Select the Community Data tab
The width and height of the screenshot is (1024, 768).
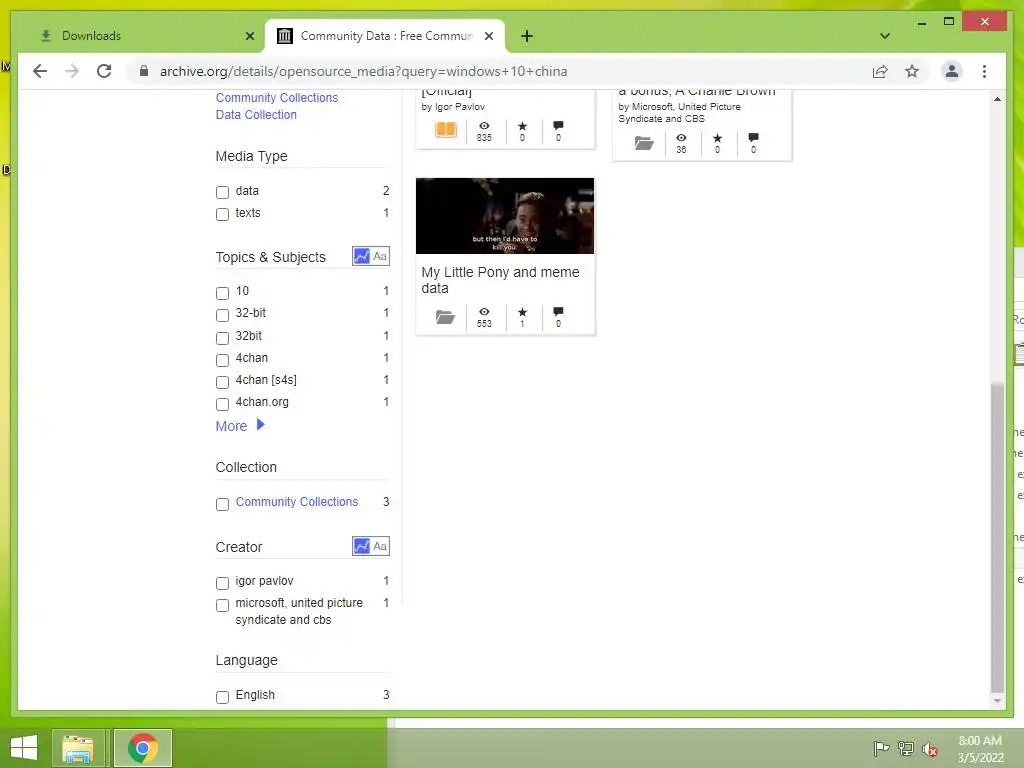tap(385, 36)
